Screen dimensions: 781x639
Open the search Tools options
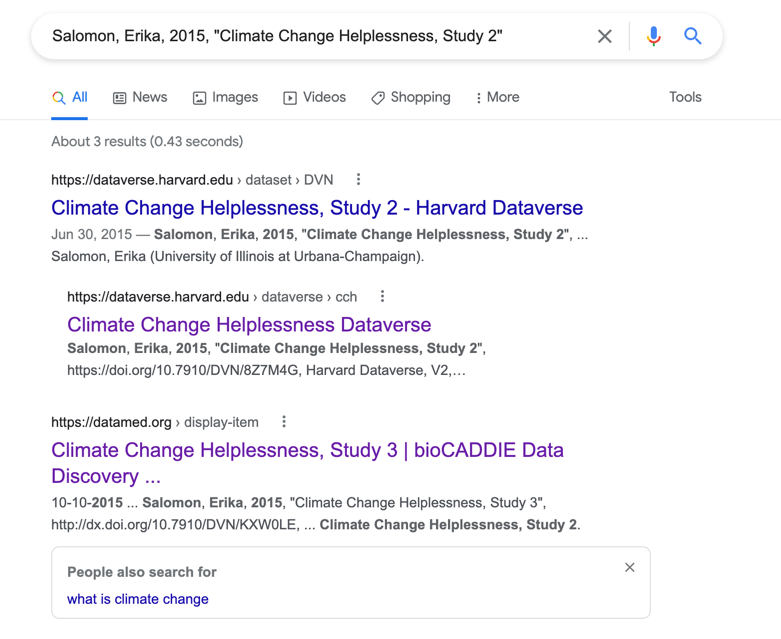pyautogui.click(x=685, y=97)
